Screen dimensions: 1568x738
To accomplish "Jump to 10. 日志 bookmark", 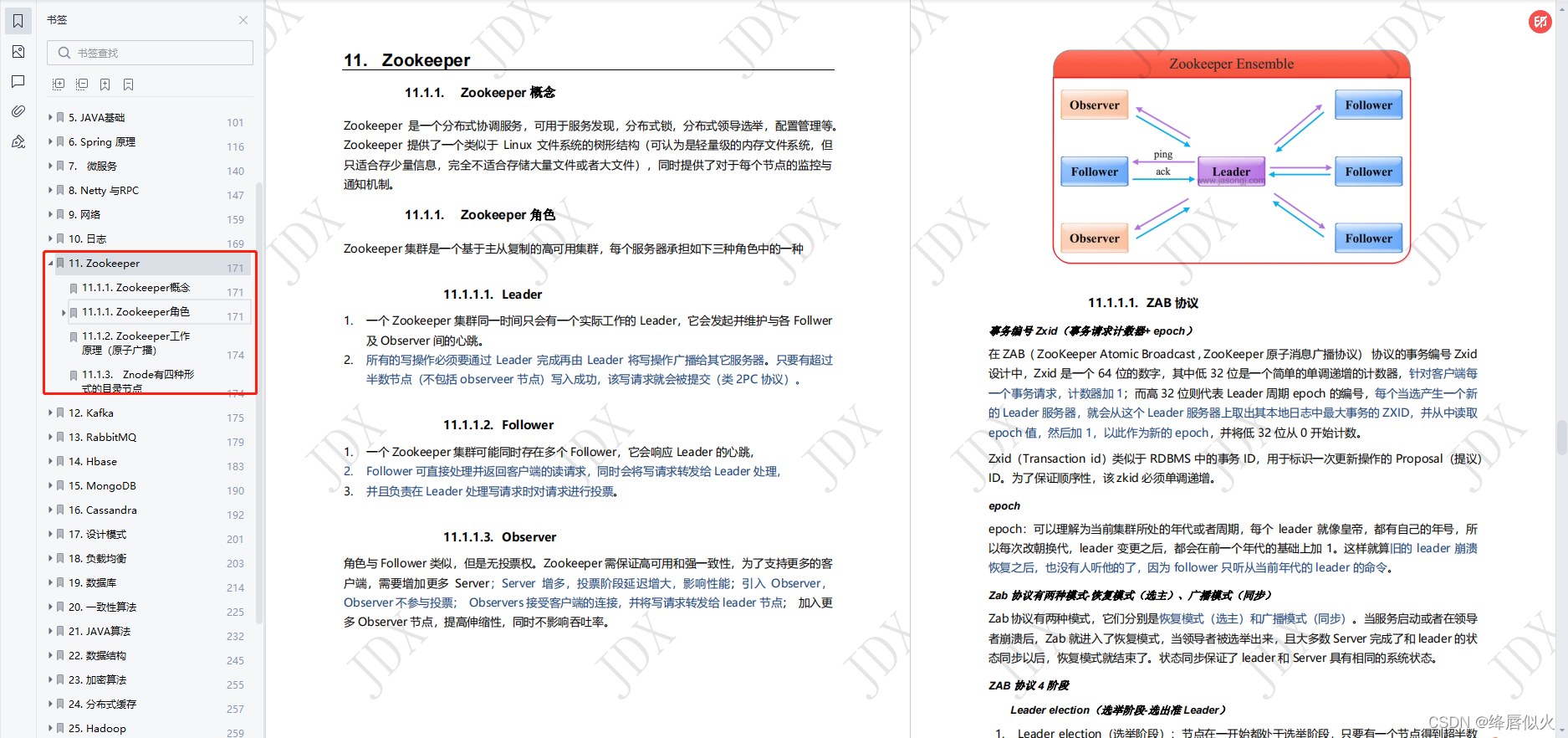I will click(x=87, y=238).
